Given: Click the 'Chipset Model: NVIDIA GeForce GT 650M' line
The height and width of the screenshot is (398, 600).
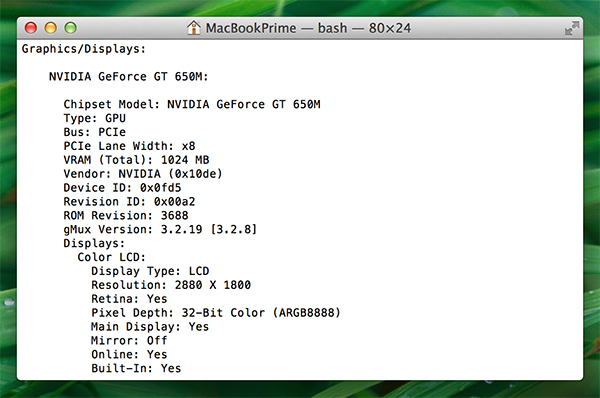Looking at the screenshot, I should pyautogui.click(x=192, y=104).
